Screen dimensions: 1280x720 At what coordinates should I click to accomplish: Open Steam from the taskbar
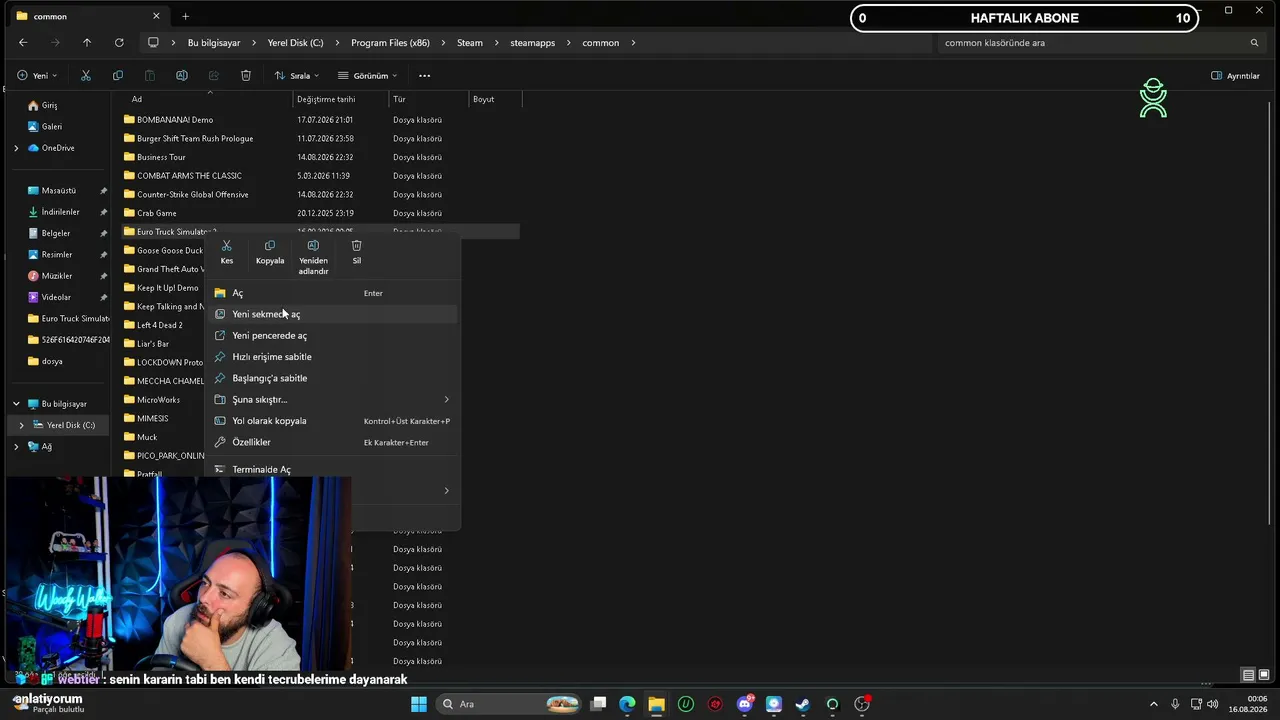pos(803,704)
